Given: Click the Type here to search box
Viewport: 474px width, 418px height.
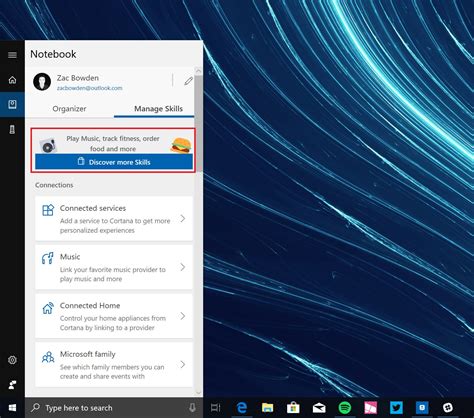Looking at the screenshot, I should point(114,407).
